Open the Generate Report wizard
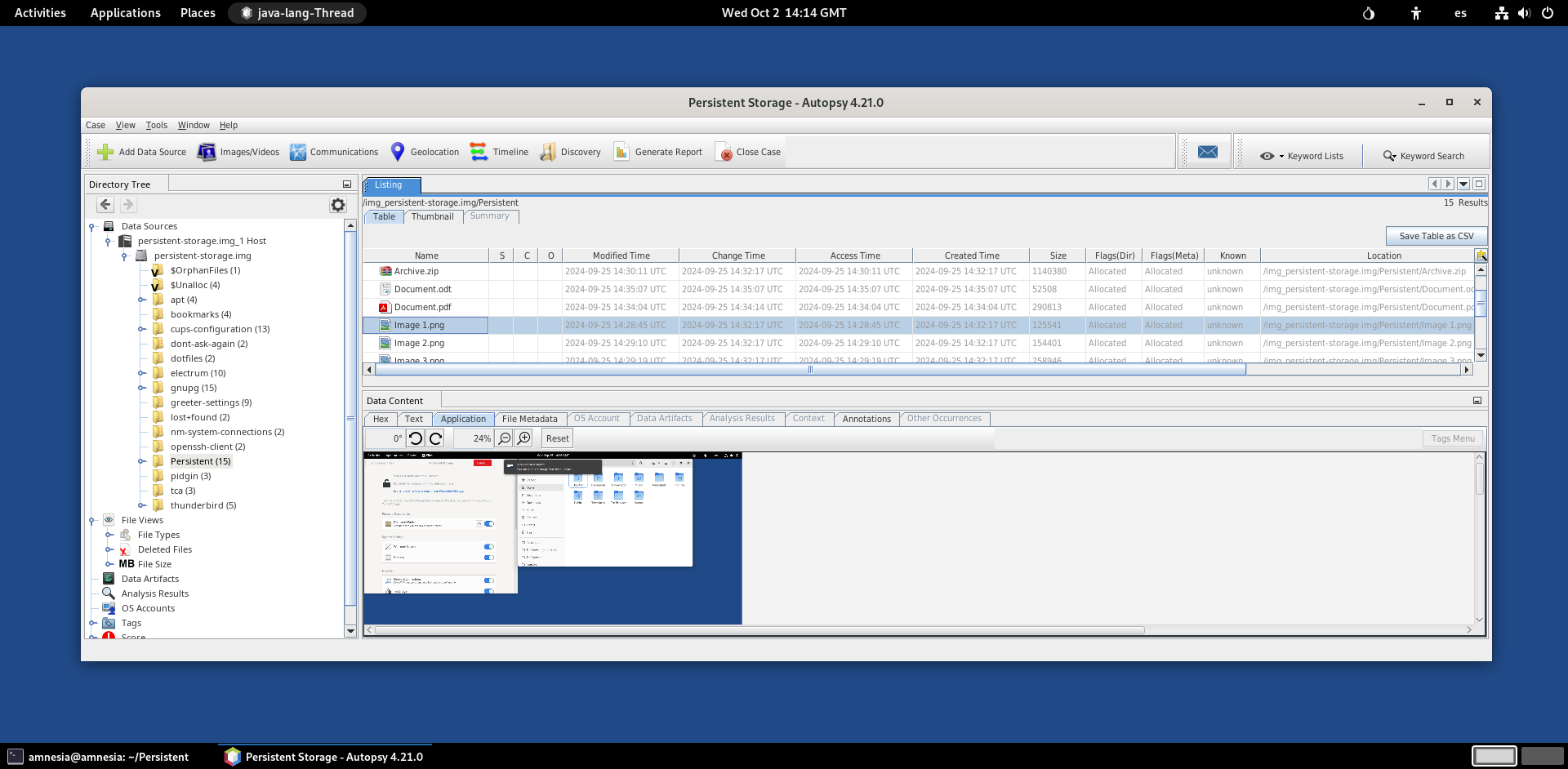The width and height of the screenshot is (1568, 769). pyautogui.click(x=658, y=151)
